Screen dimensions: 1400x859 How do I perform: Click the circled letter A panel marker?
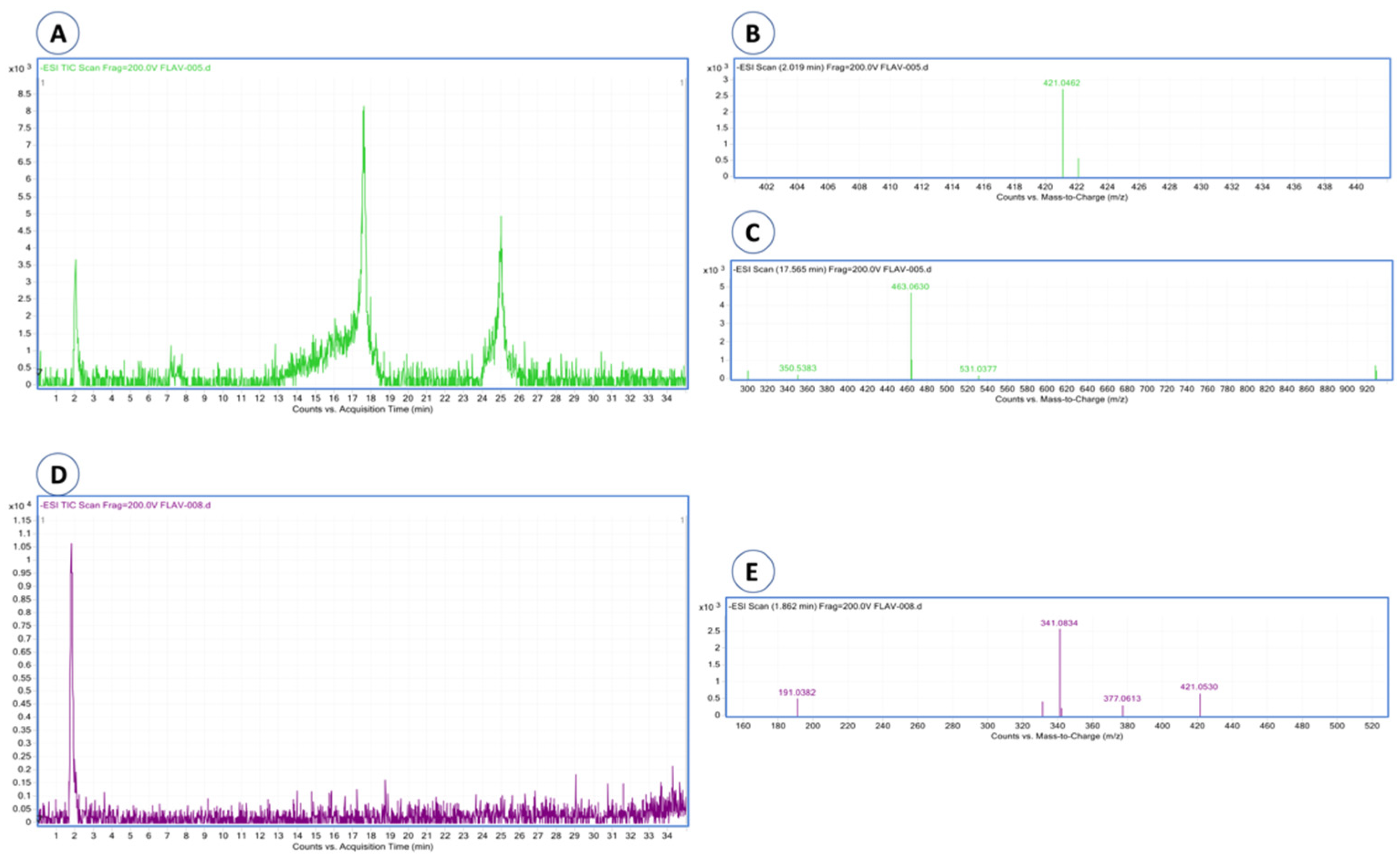58,33
